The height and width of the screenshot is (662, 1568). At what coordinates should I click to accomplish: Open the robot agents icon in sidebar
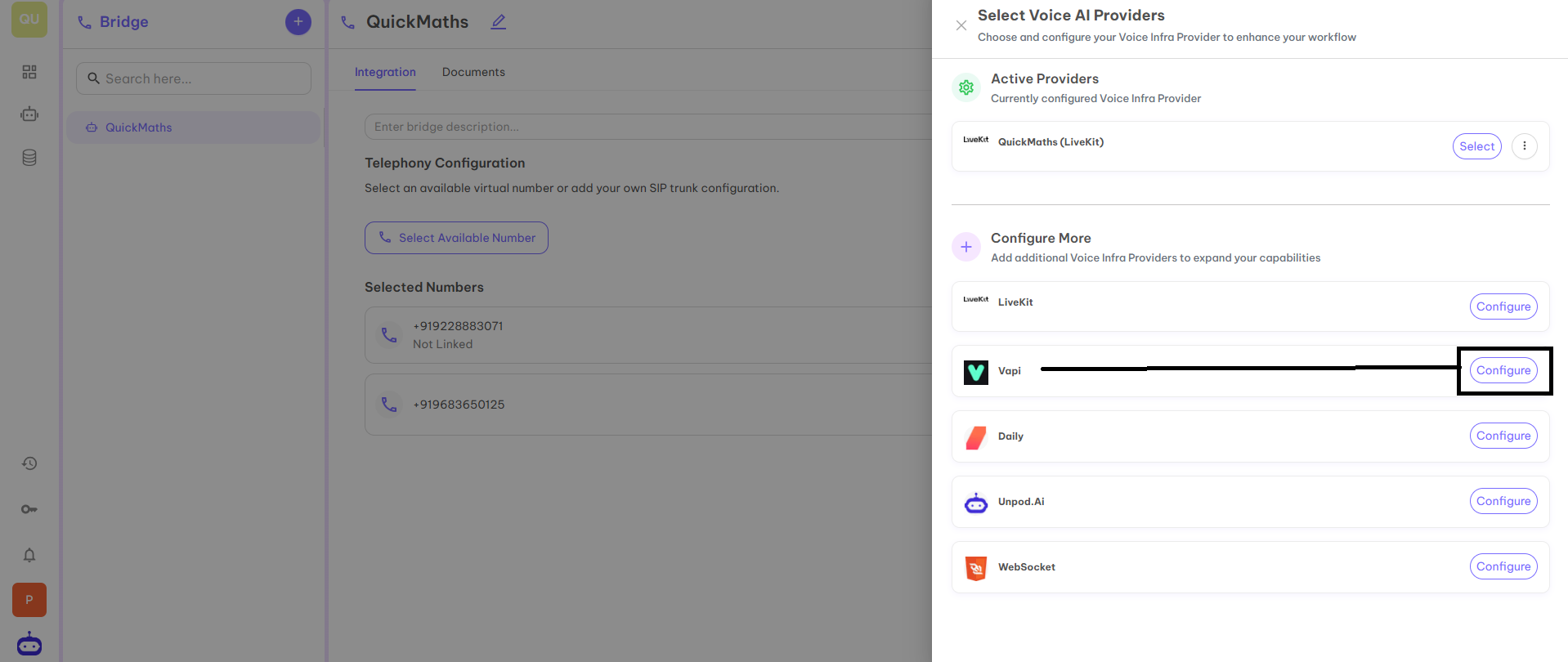tap(29, 114)
